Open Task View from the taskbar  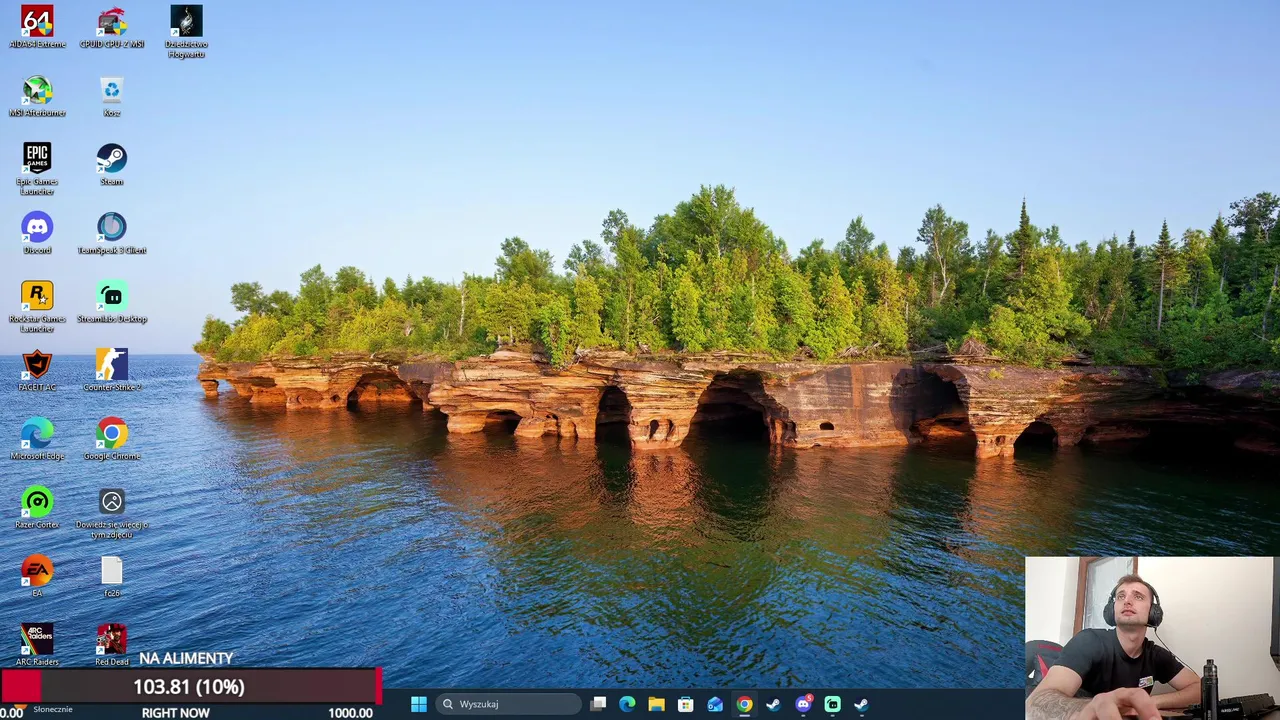pyautogui.click(x=598, y=704)
